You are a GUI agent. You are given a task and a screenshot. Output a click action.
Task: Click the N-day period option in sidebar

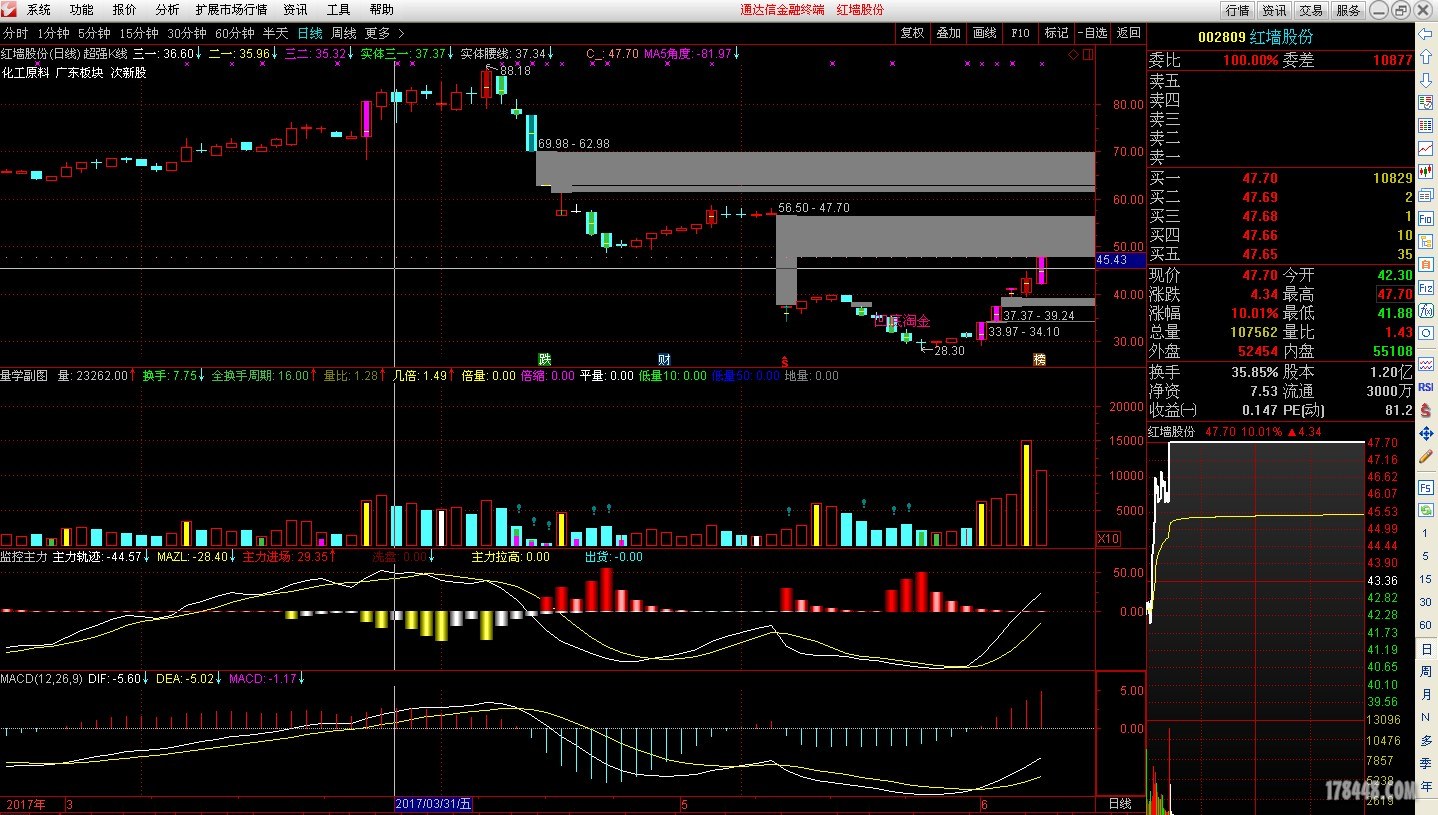tap(1425, 717)
